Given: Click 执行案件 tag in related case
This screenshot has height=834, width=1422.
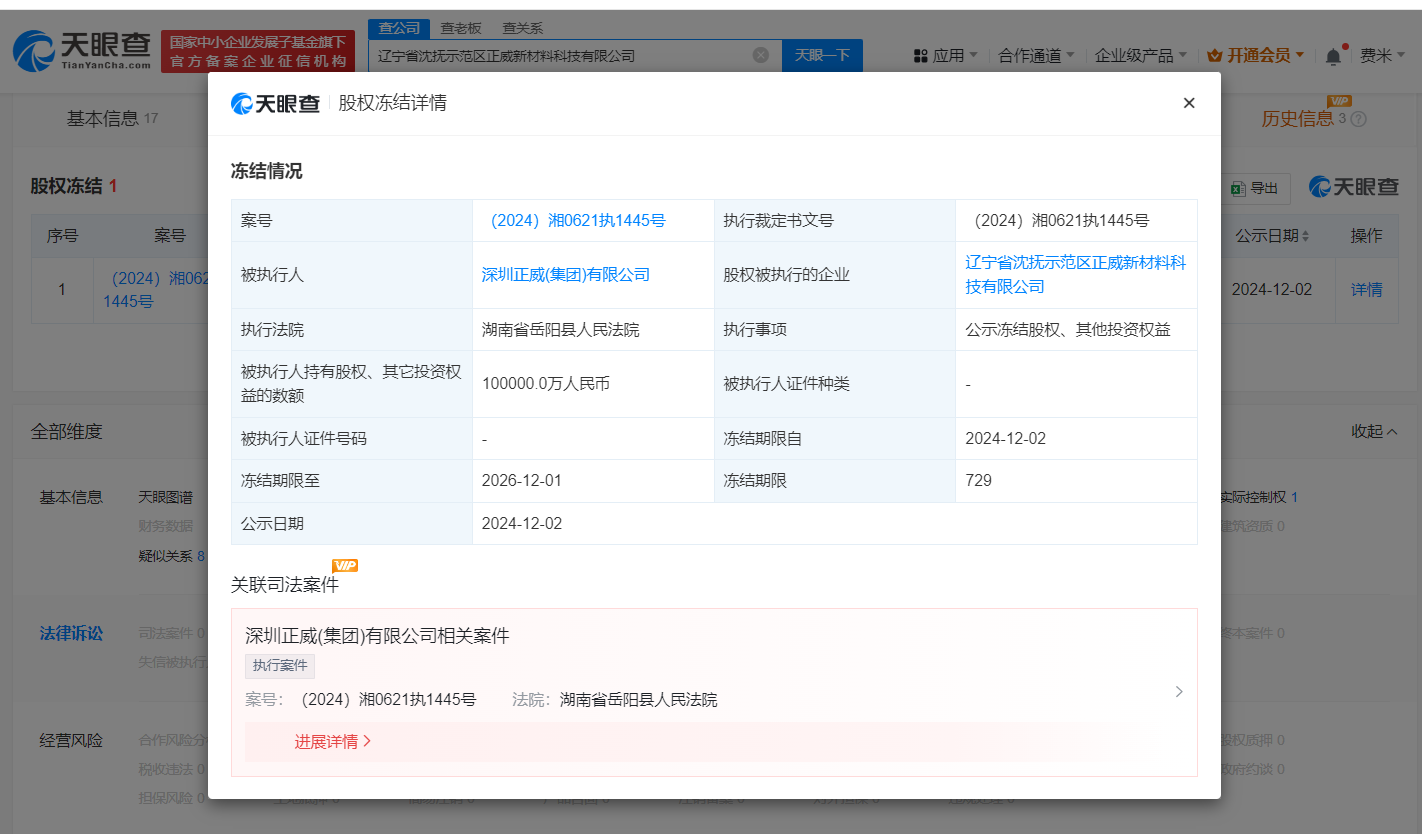Looking at the screenshot, I should click(280, 665).
